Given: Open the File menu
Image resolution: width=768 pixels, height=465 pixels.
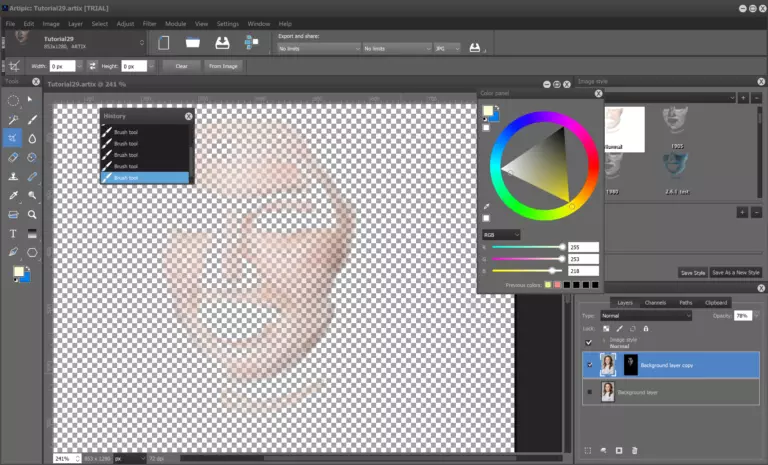Looking at the screenshot, I should point(10,24).
